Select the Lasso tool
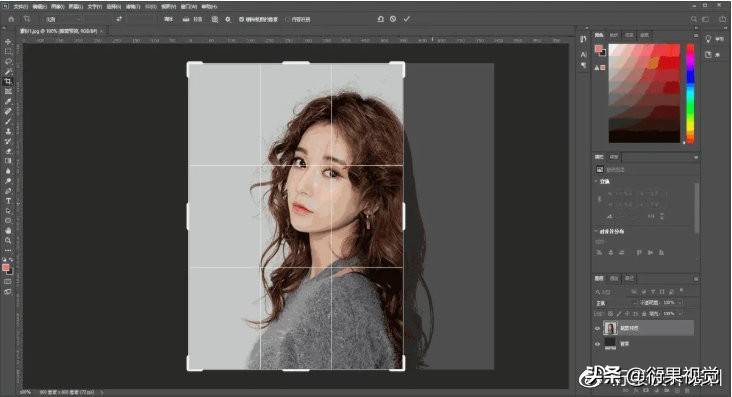 8,62
